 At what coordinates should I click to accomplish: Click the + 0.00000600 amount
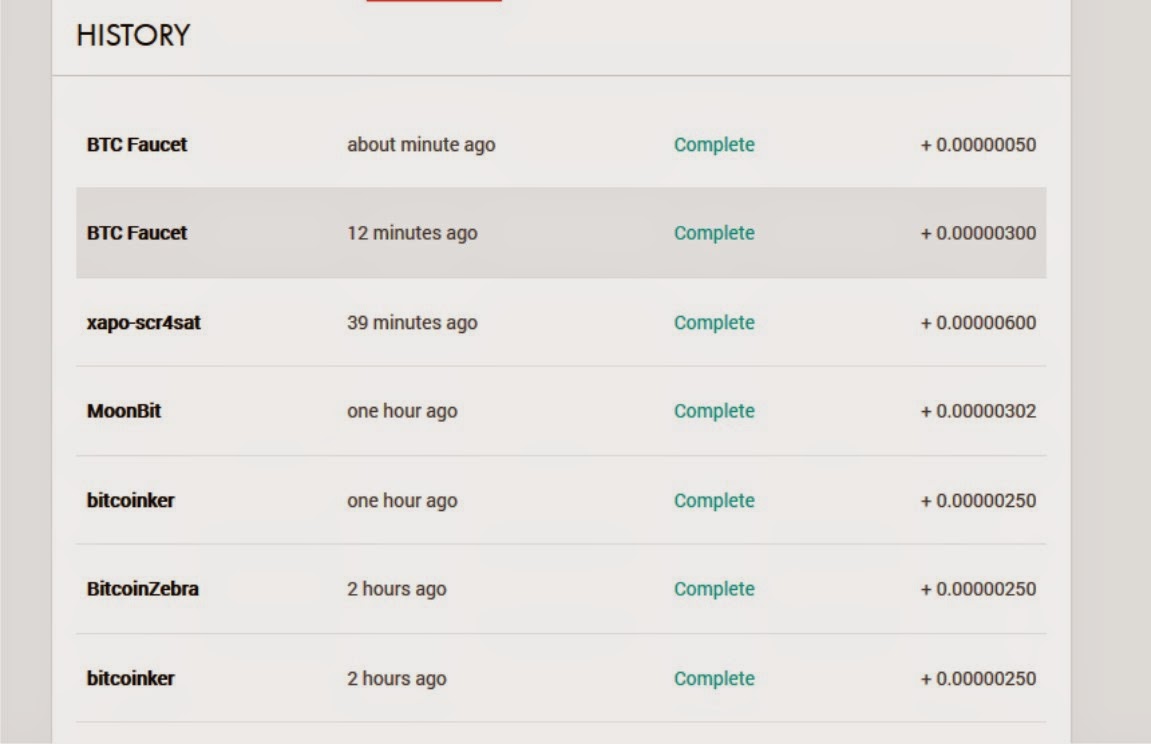coord(978,323)
